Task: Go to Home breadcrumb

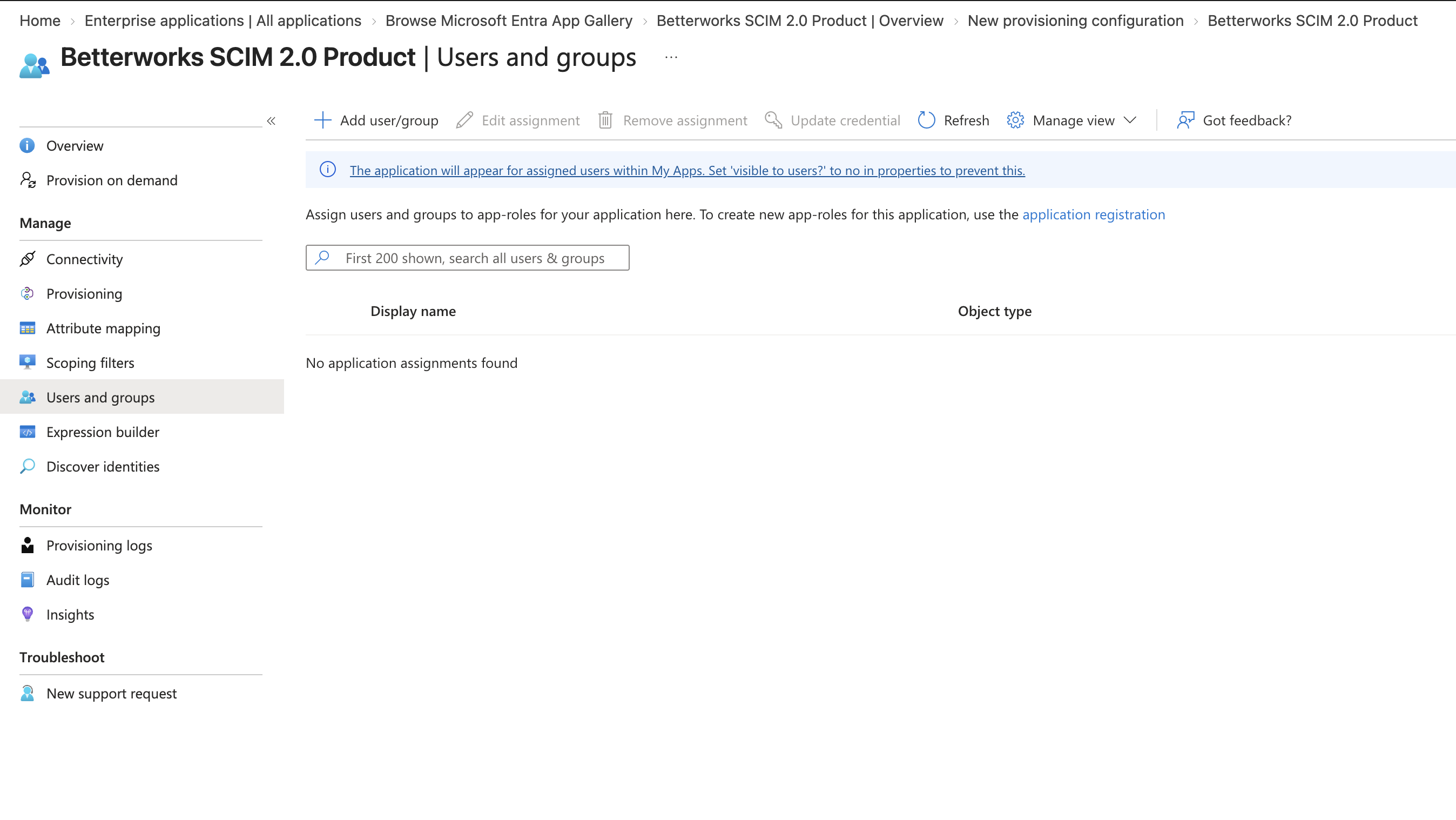Action: click(x=39, y=21)
